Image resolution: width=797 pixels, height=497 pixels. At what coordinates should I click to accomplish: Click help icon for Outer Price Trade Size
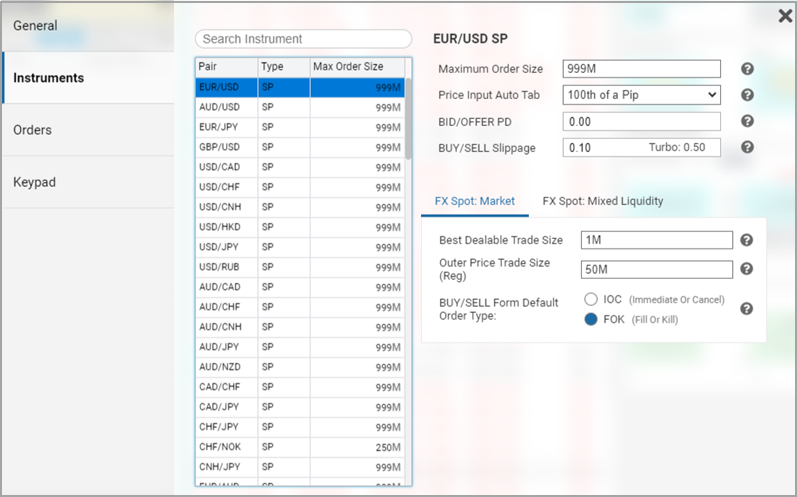pos(746,269)
